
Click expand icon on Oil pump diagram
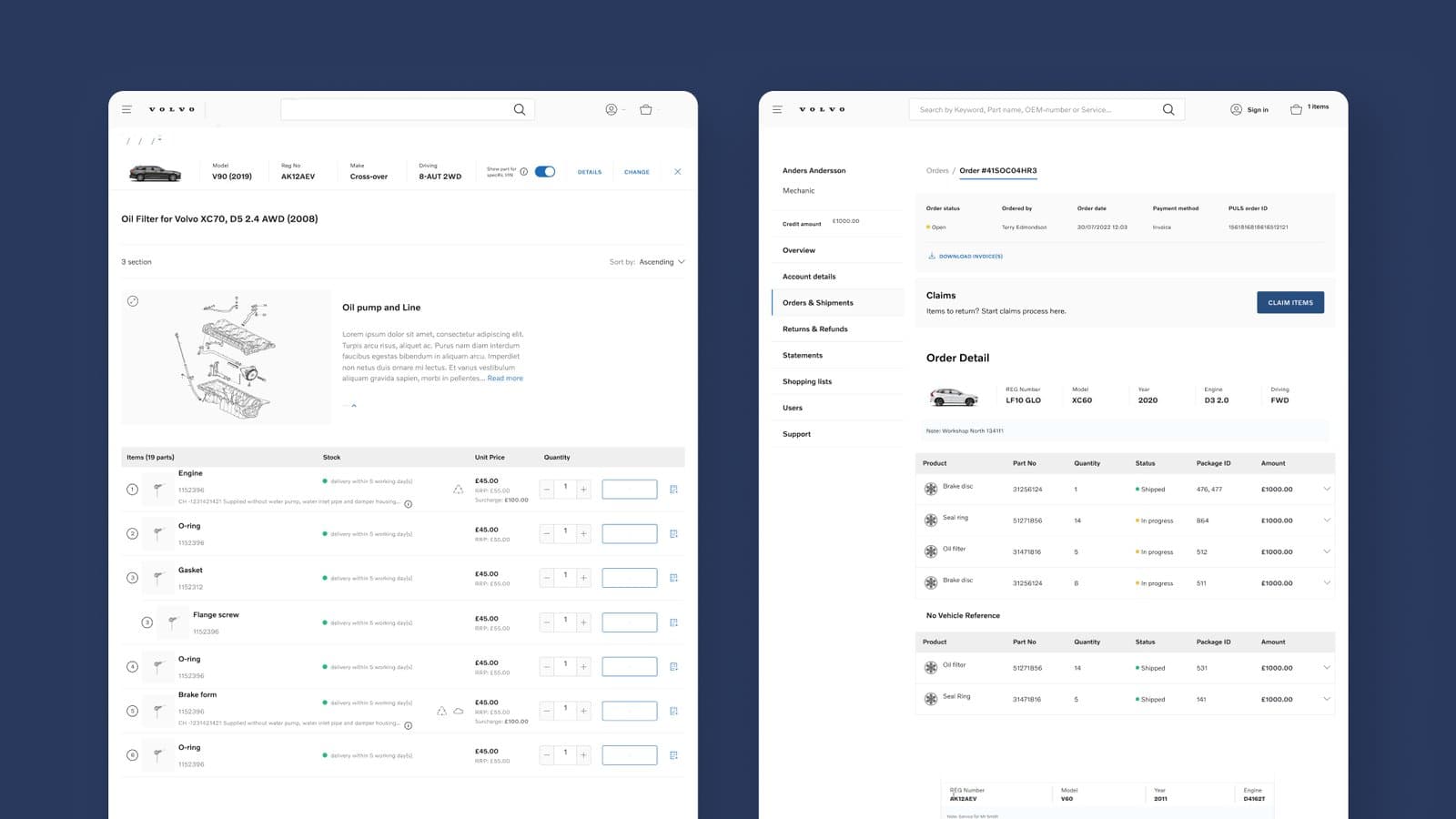[x=133, y=301]
